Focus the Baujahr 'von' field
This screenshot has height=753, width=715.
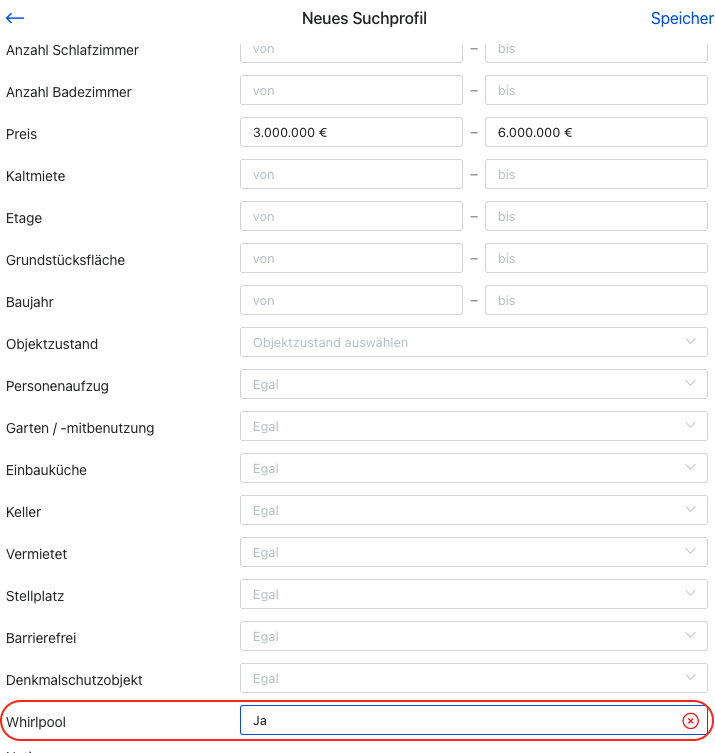tap(351, 300)
